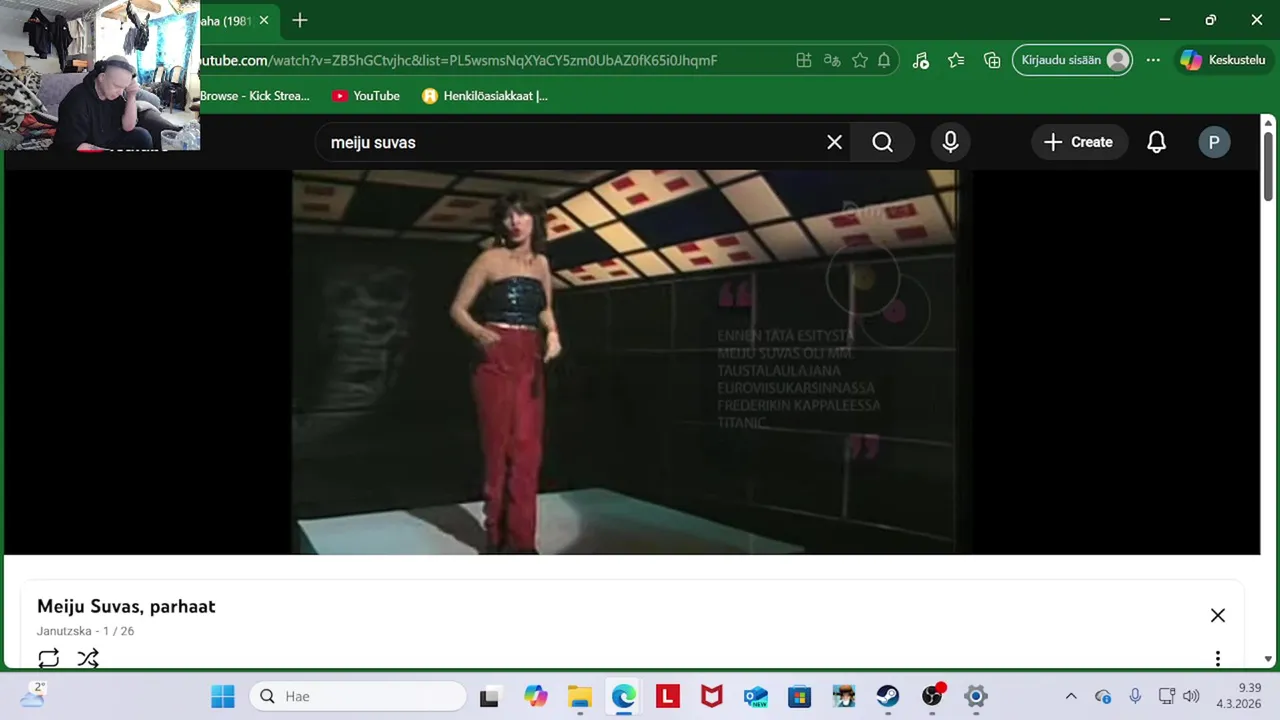The width and height of the screenshot is (1280, 720).
Task: Show hidden system tray icons
Action: coord(1071,696)
